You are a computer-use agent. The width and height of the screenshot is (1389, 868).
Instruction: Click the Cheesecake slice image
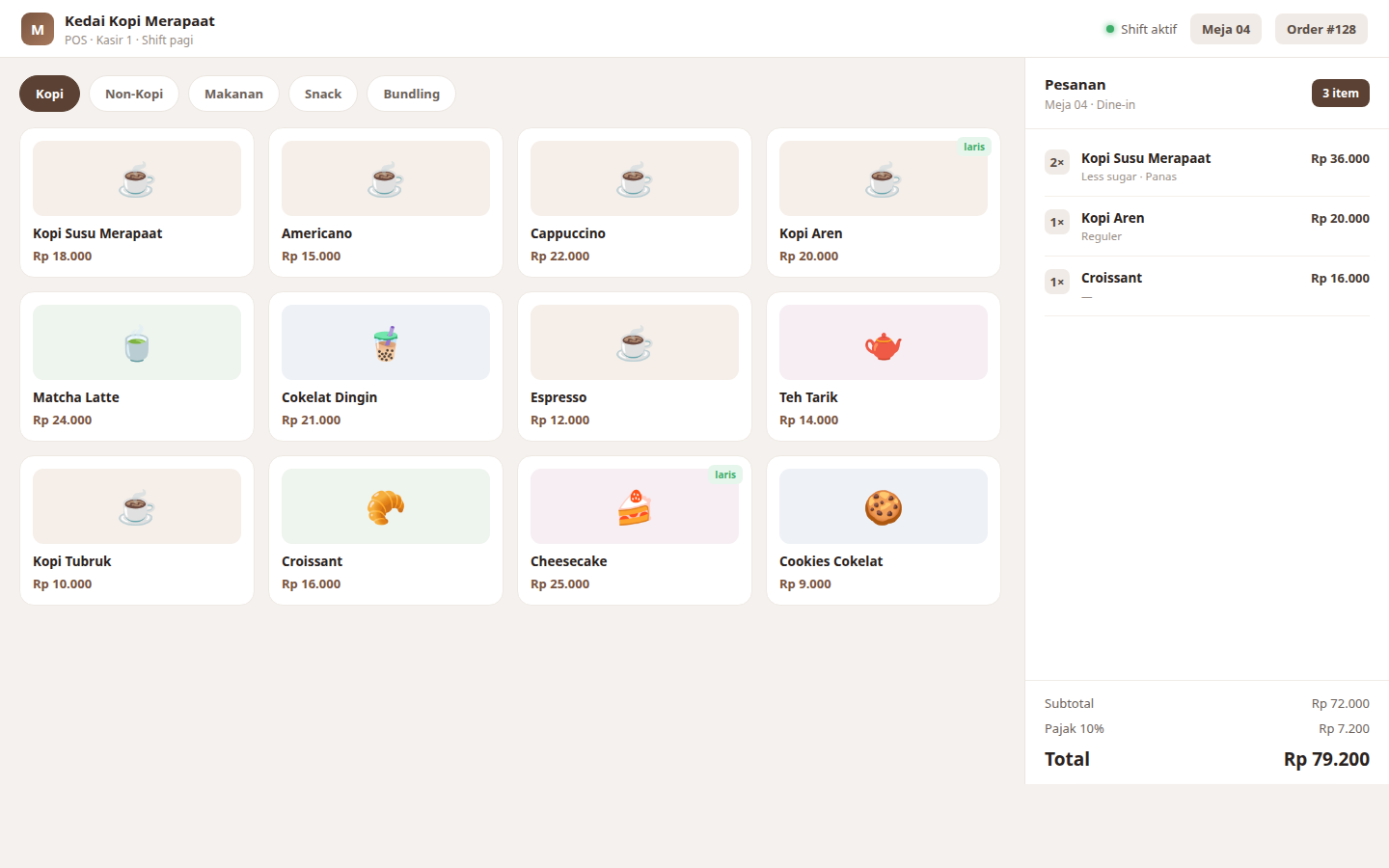tap(635, 506)
